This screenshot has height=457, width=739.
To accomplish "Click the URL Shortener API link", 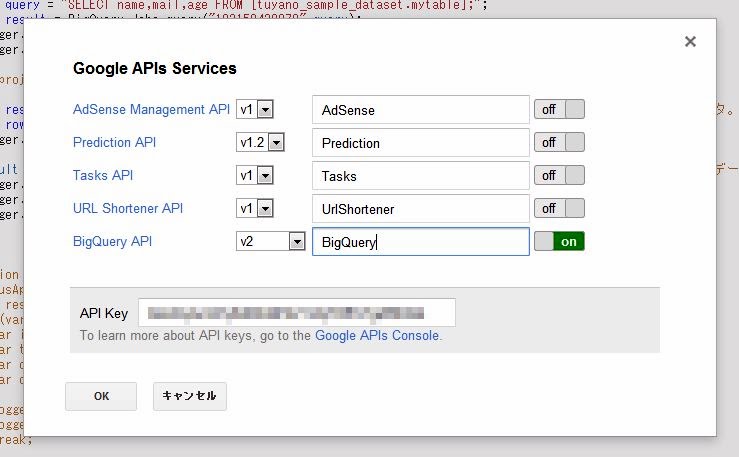I will pos(128,208).
